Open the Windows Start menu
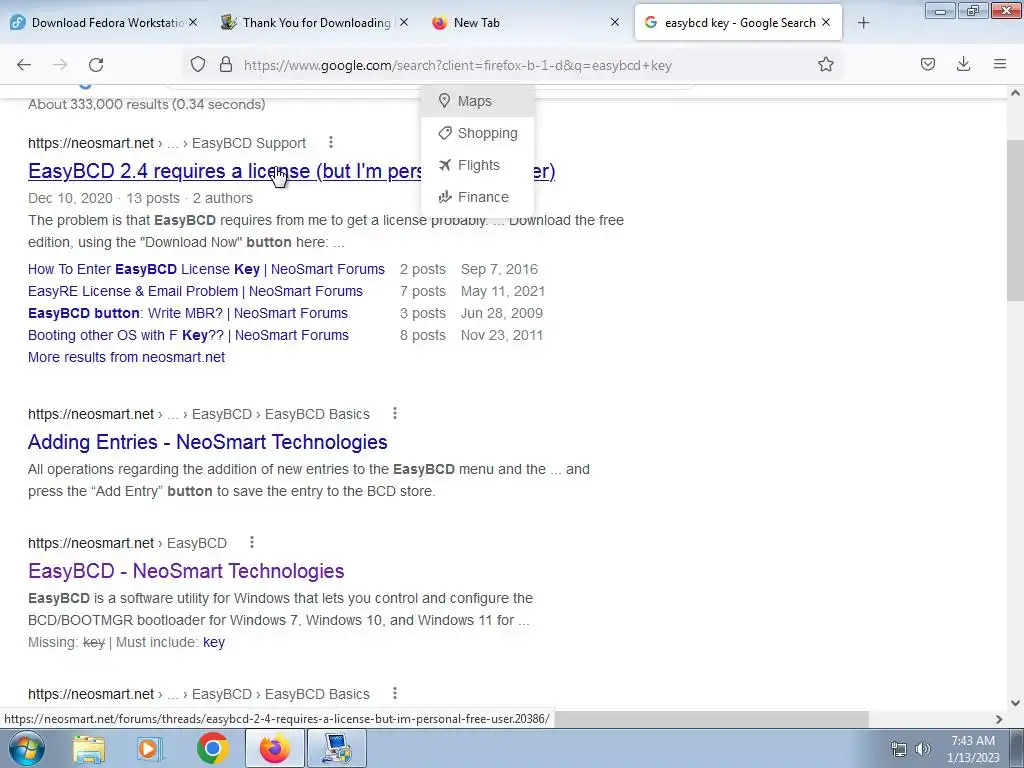 (26, 748)
